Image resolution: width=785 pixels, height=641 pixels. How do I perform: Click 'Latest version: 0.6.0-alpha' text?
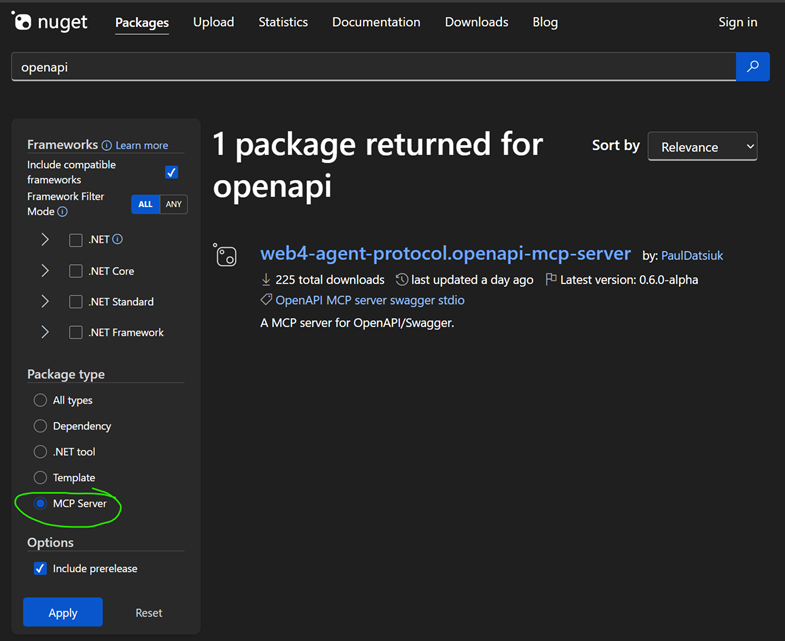[x=629, y=279]
